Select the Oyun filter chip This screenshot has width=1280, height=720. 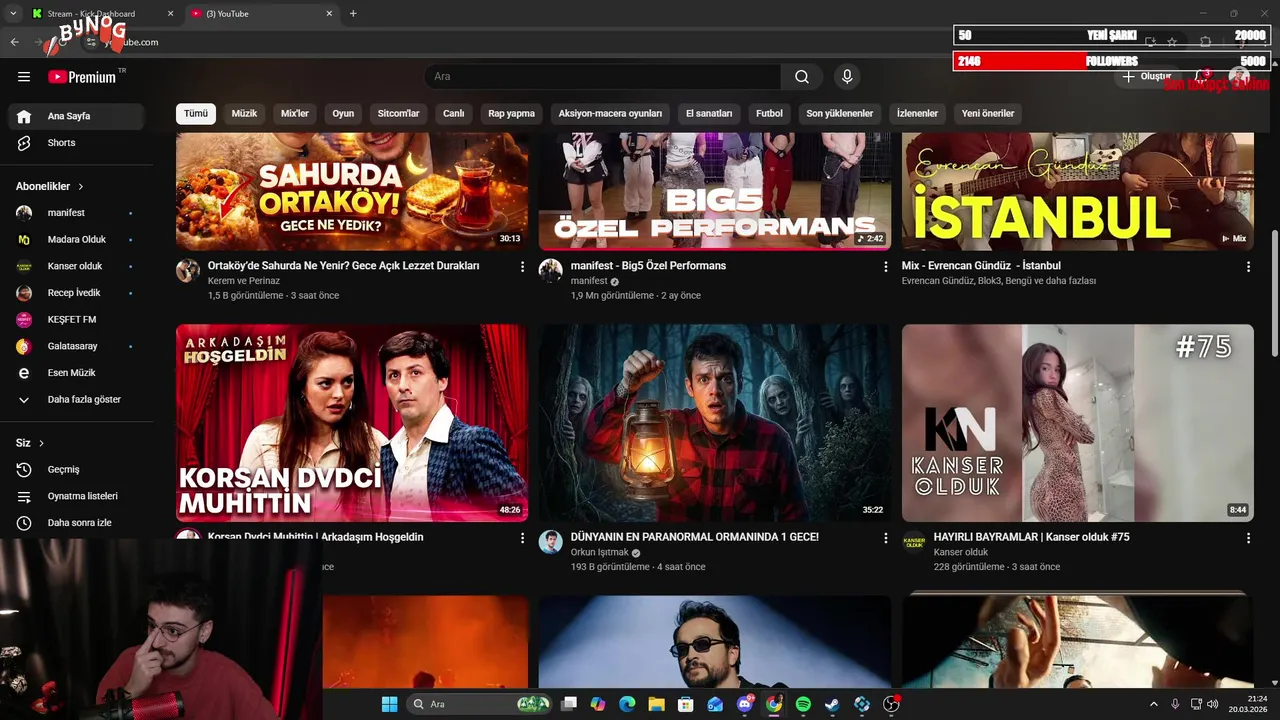pos(343,114)
